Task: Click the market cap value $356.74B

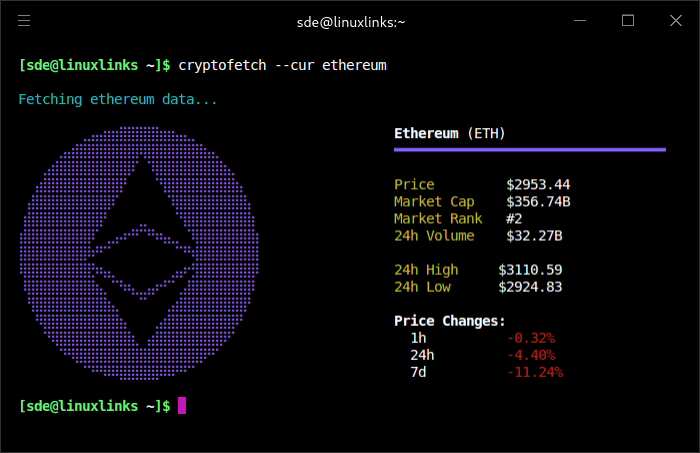Action: tap(538, 202)
